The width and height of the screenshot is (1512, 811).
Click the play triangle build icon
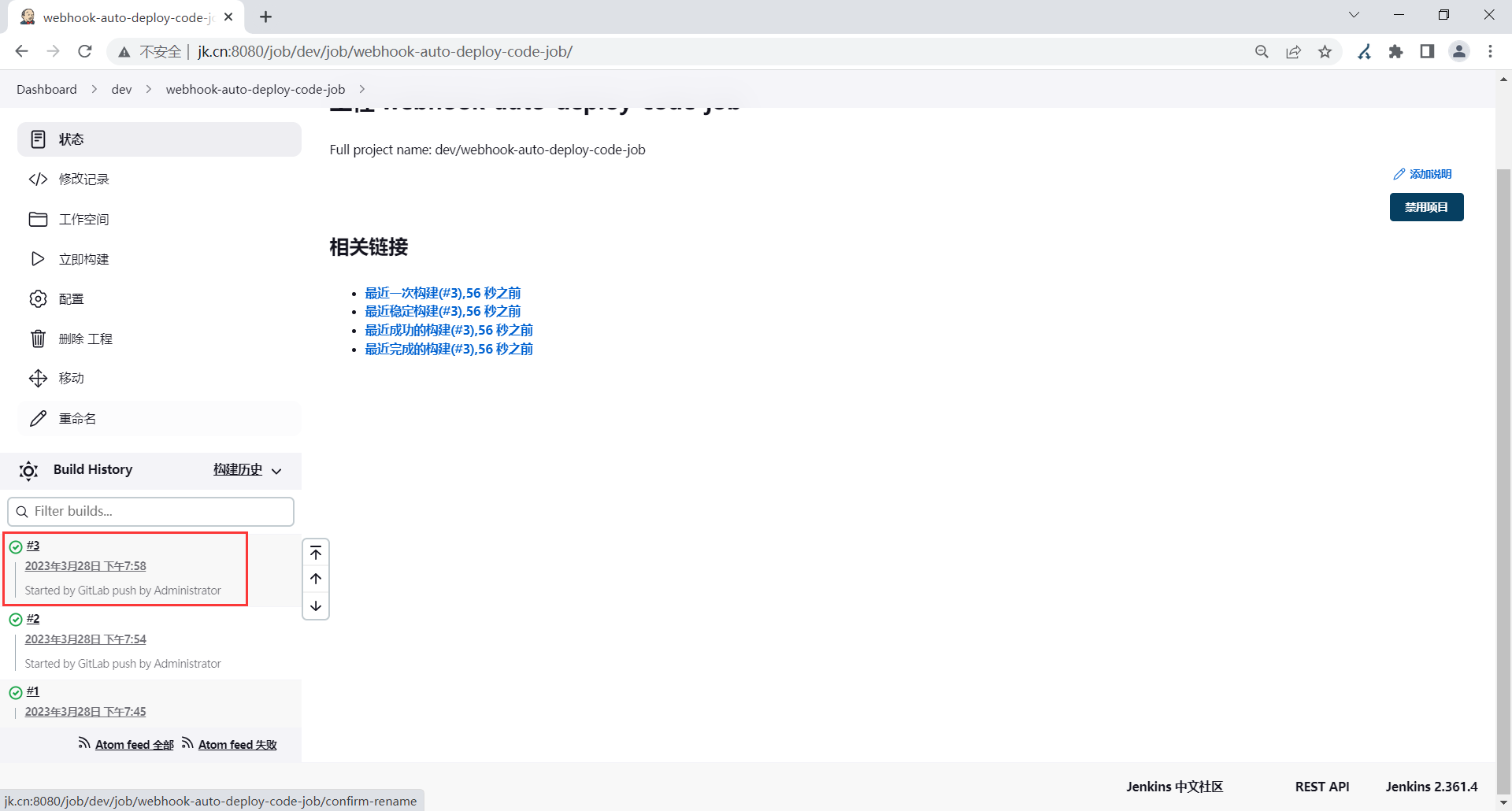38,259
